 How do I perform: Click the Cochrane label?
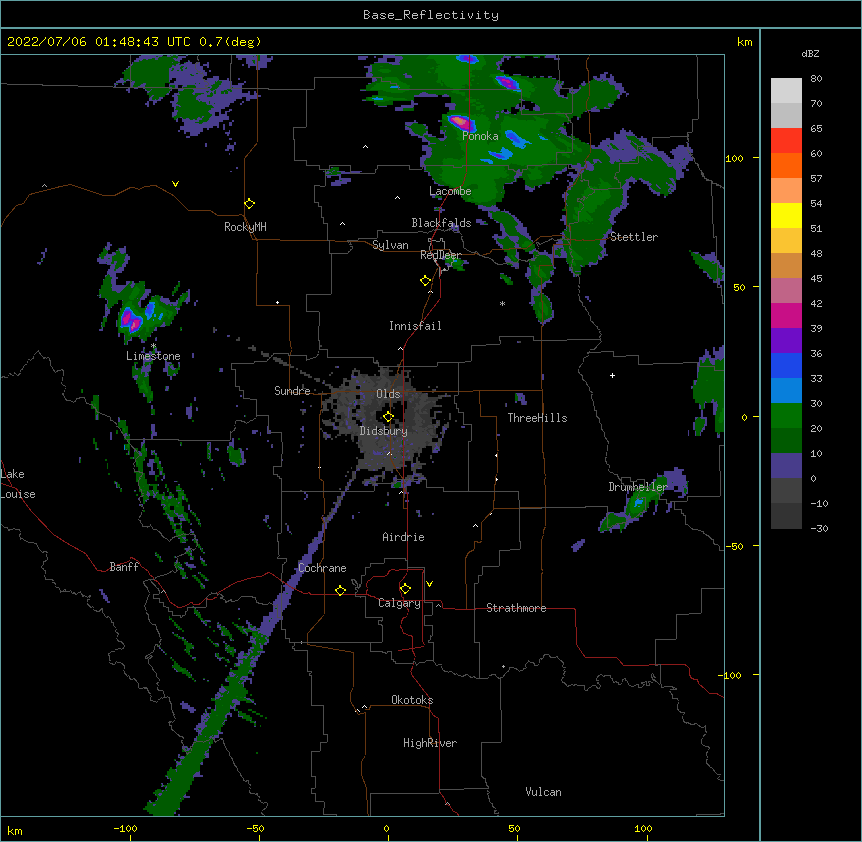(x=322, y=568)
